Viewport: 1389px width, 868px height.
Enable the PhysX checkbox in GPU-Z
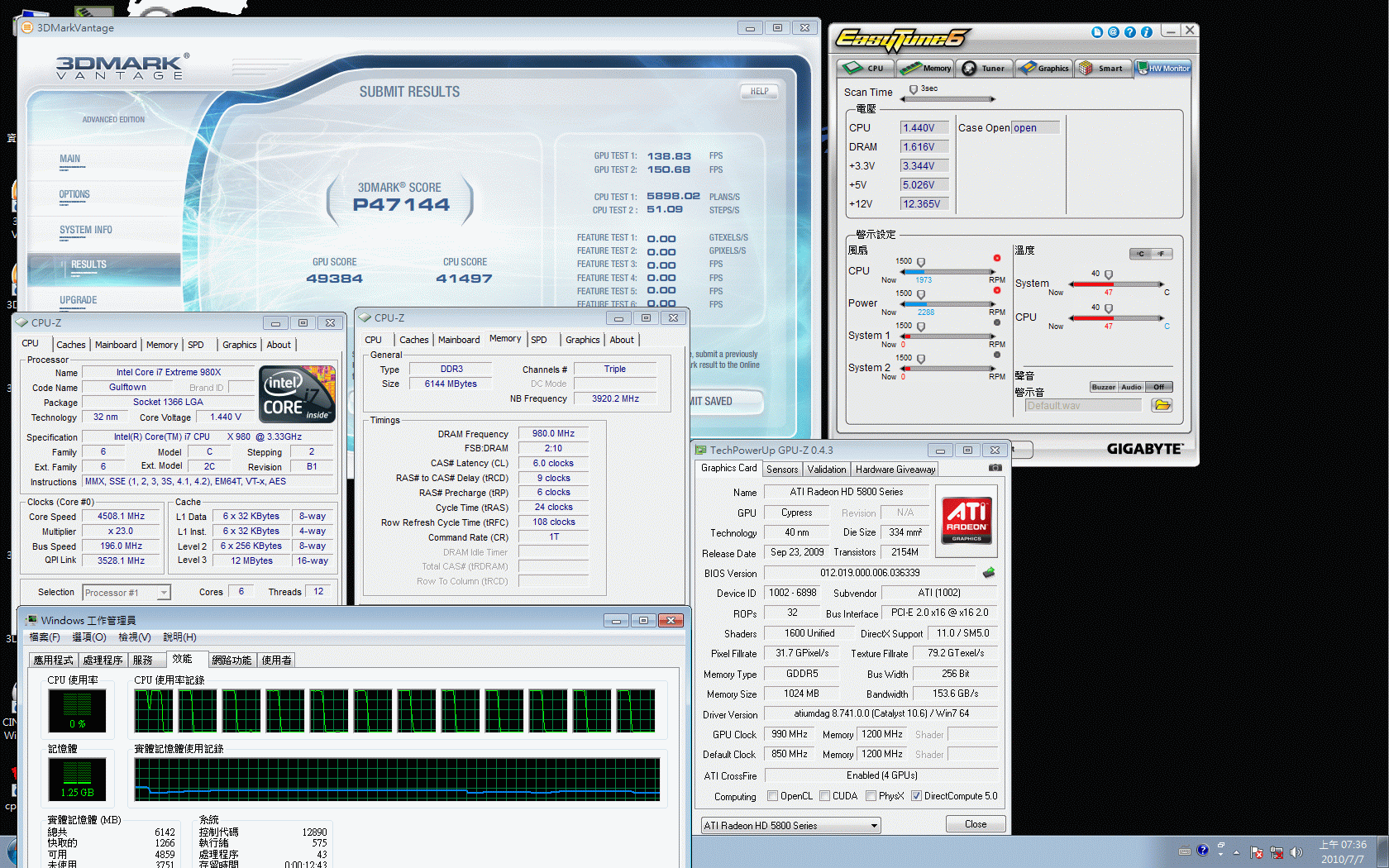(871, 796)
